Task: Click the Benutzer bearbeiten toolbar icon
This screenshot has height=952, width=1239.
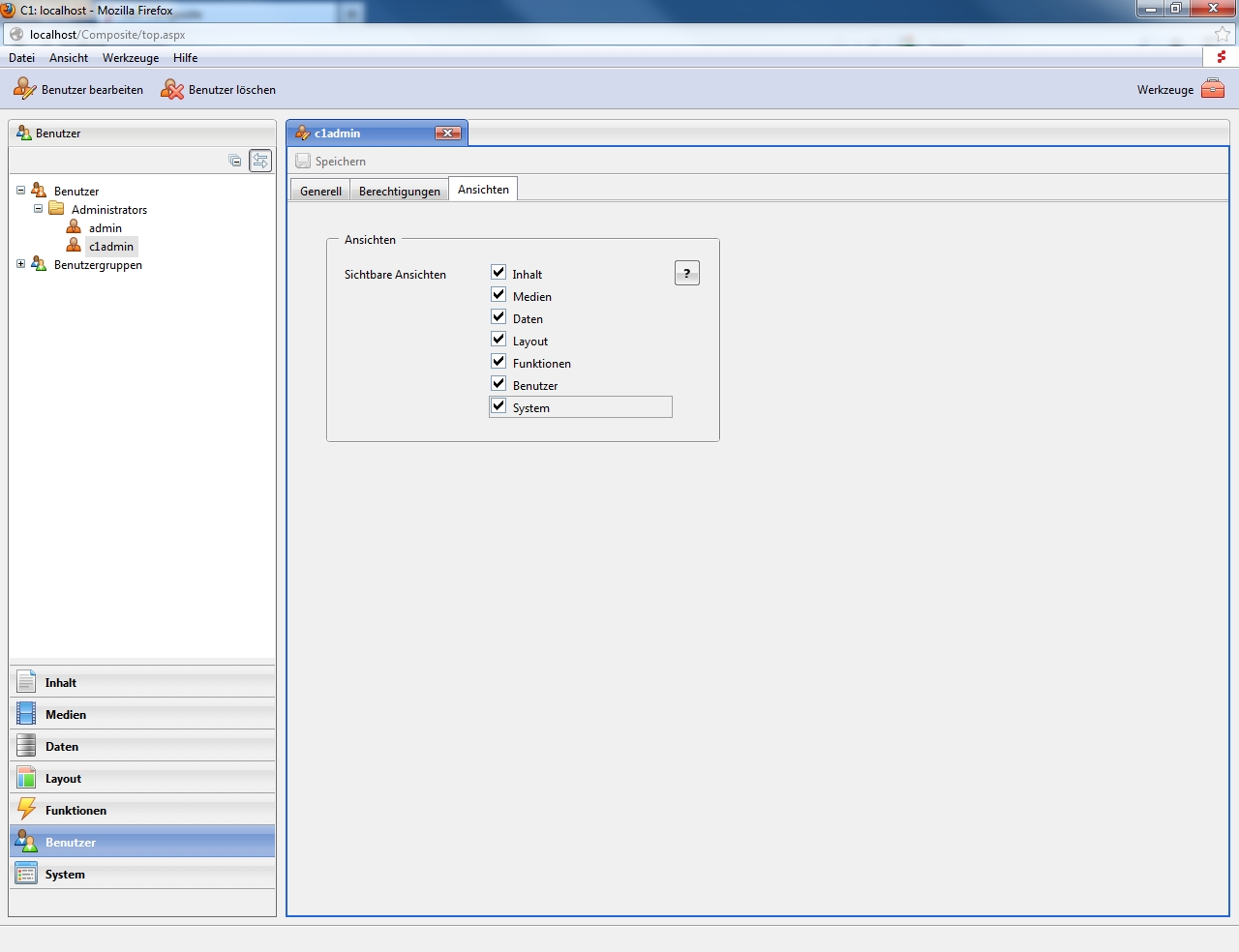Action: [24, 90]
